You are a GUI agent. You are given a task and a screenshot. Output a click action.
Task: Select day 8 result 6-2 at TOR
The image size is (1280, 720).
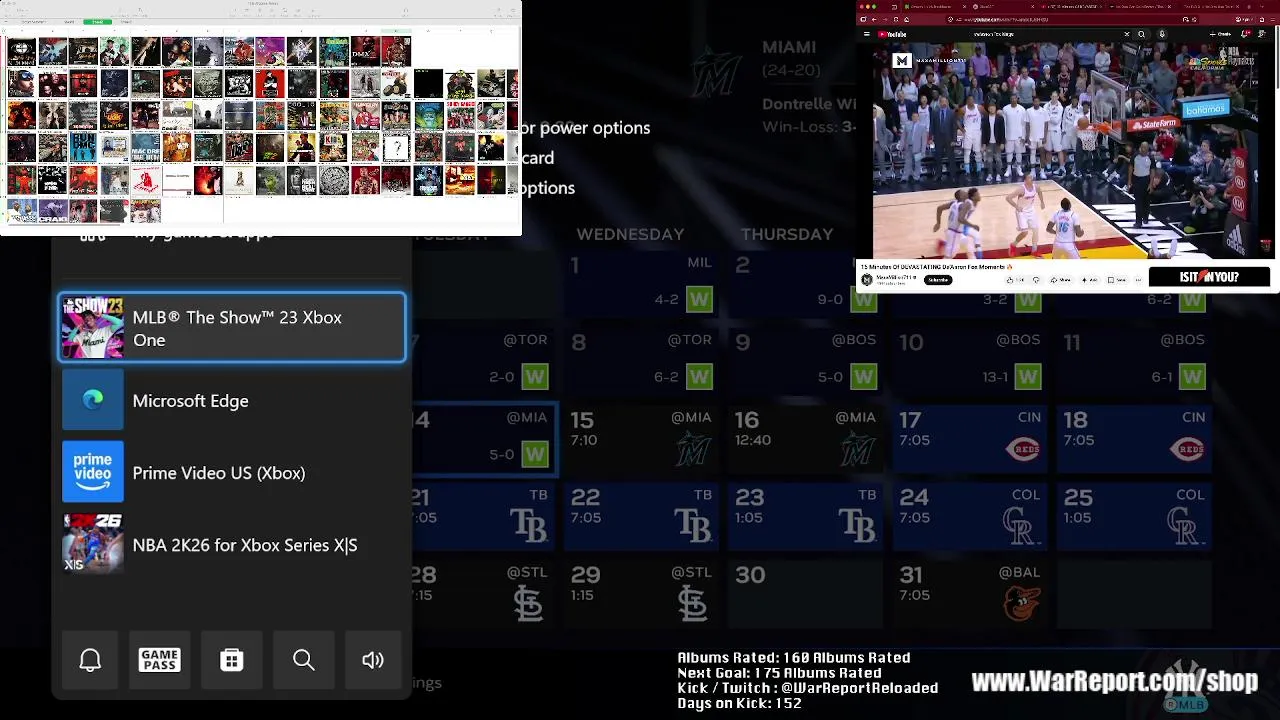click(x=641, y=361)
